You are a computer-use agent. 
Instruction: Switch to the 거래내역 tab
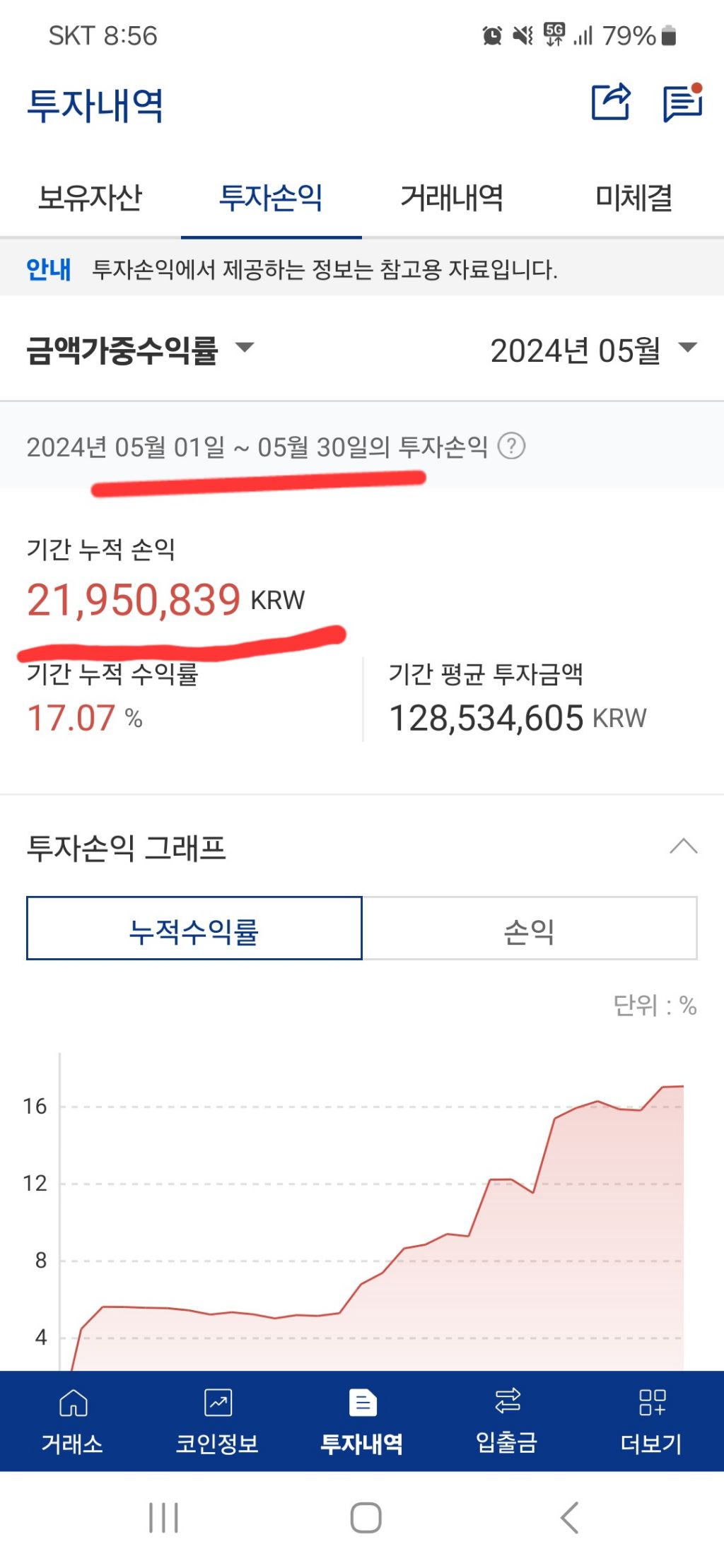[x=452, y=198]
